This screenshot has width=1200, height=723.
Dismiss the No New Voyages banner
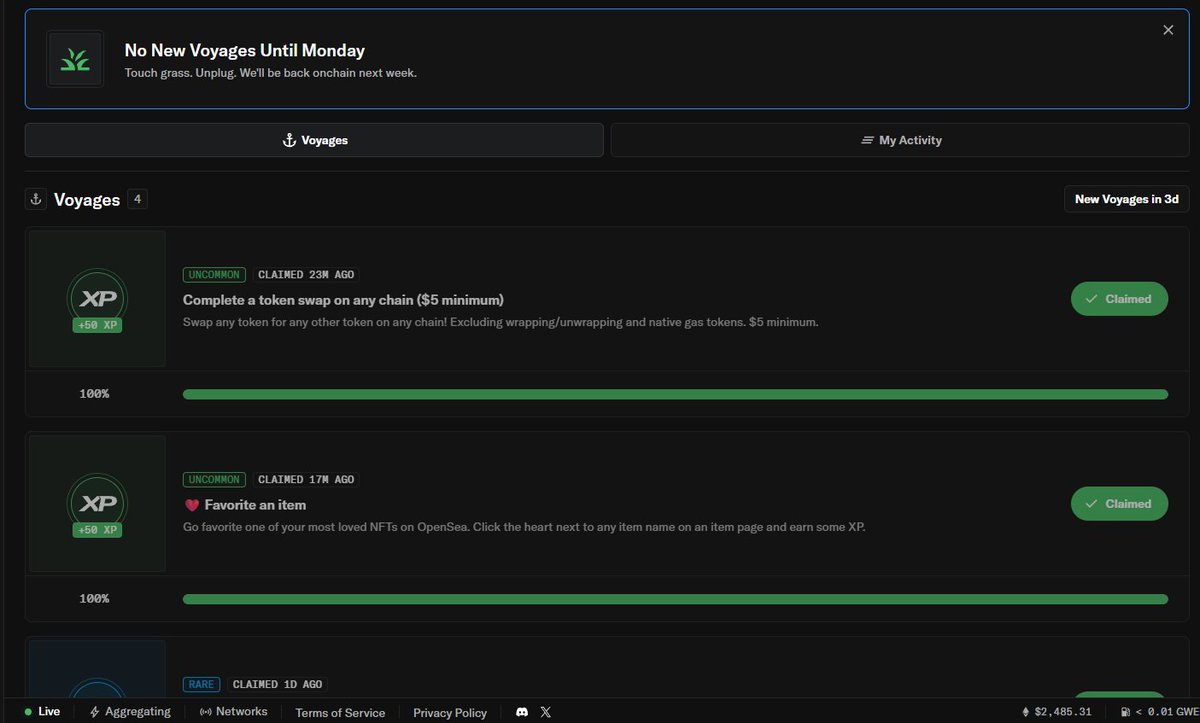coord(1168,30)
